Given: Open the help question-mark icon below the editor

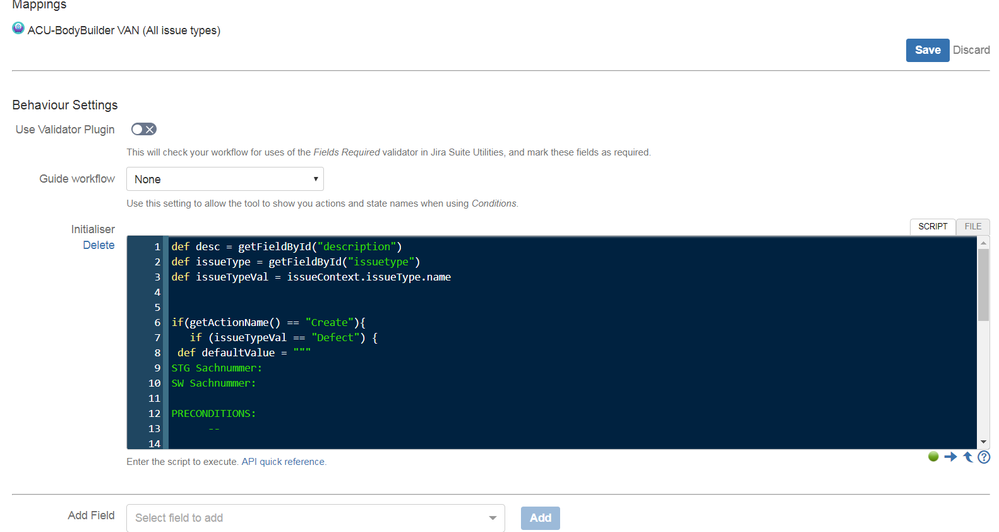Looking at the screenshot, I should point(984,457).
